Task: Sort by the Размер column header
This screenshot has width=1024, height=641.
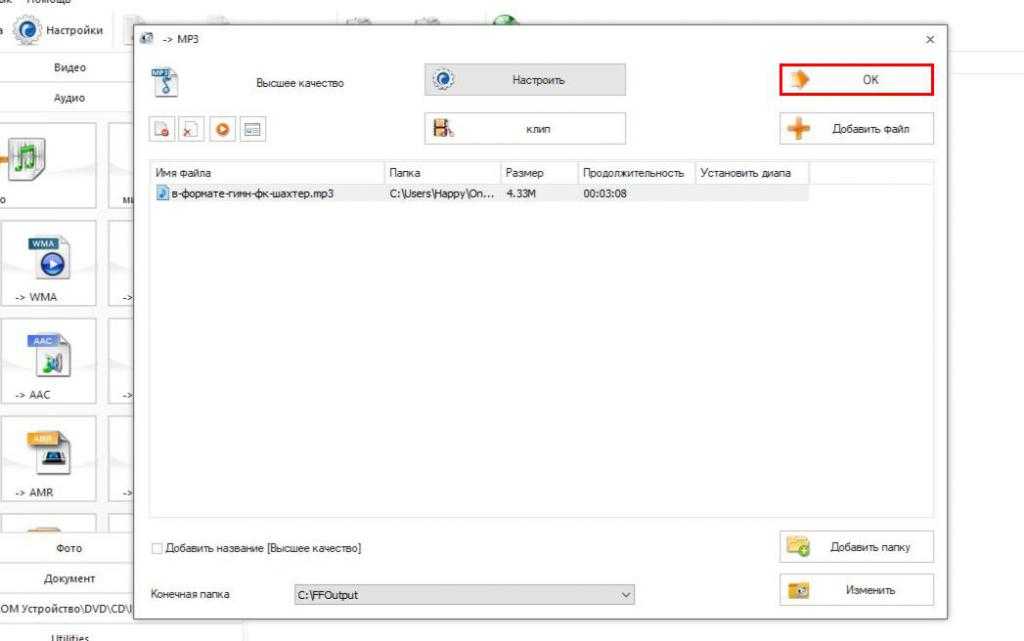Action: pyautogui.click(x=539, y=173)
